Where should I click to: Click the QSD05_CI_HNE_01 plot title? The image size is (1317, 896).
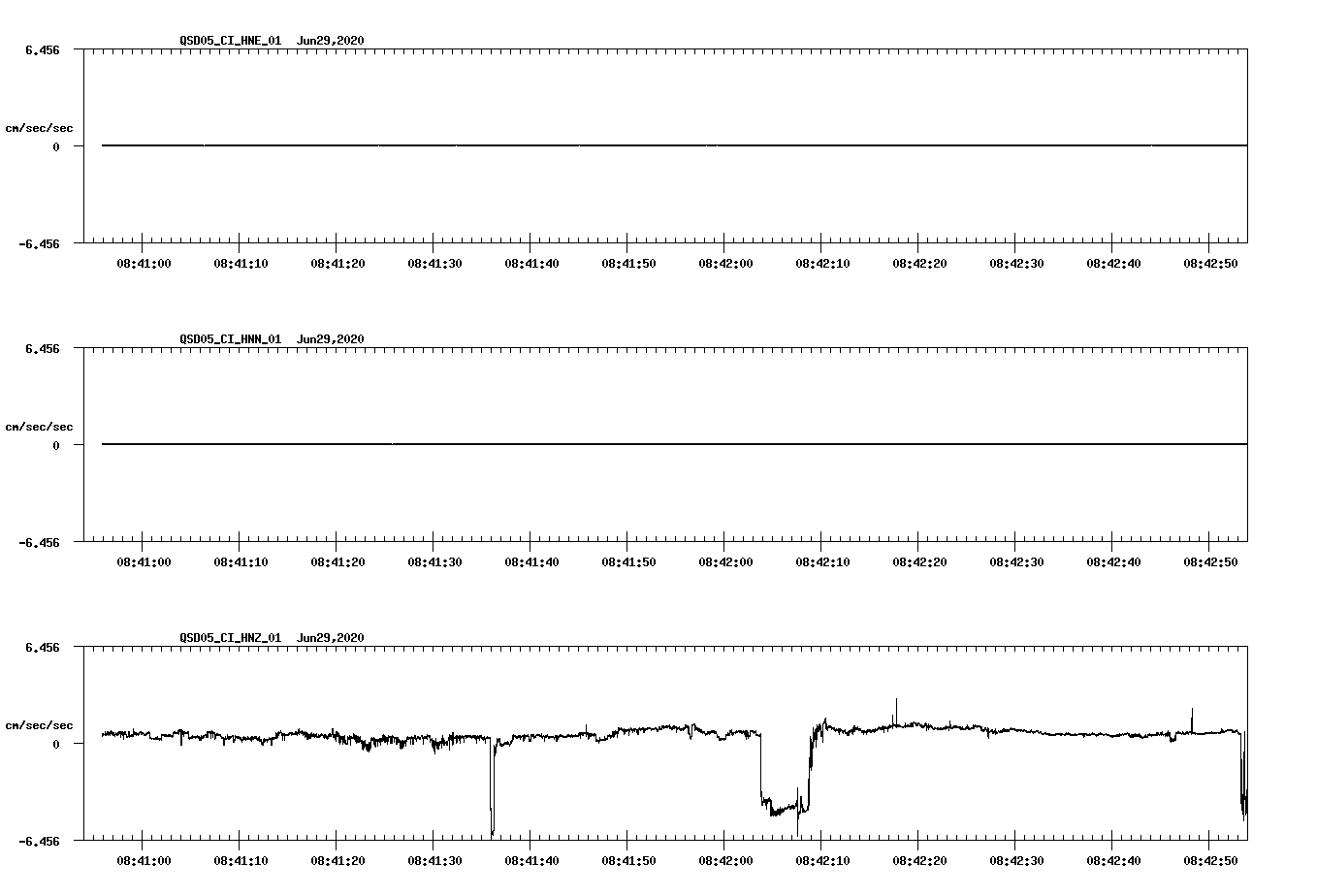[x=231, y=41]
